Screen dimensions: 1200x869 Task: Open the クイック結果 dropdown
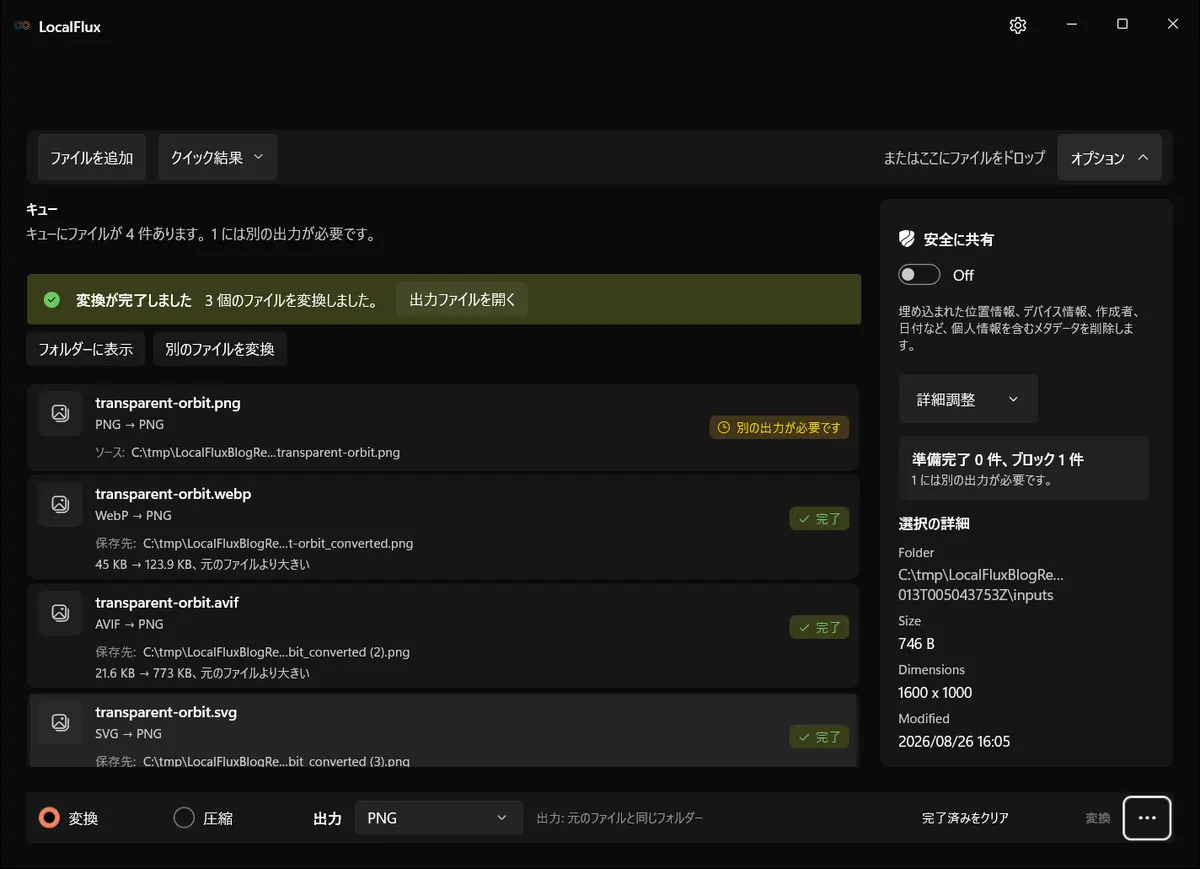point(217,158)
